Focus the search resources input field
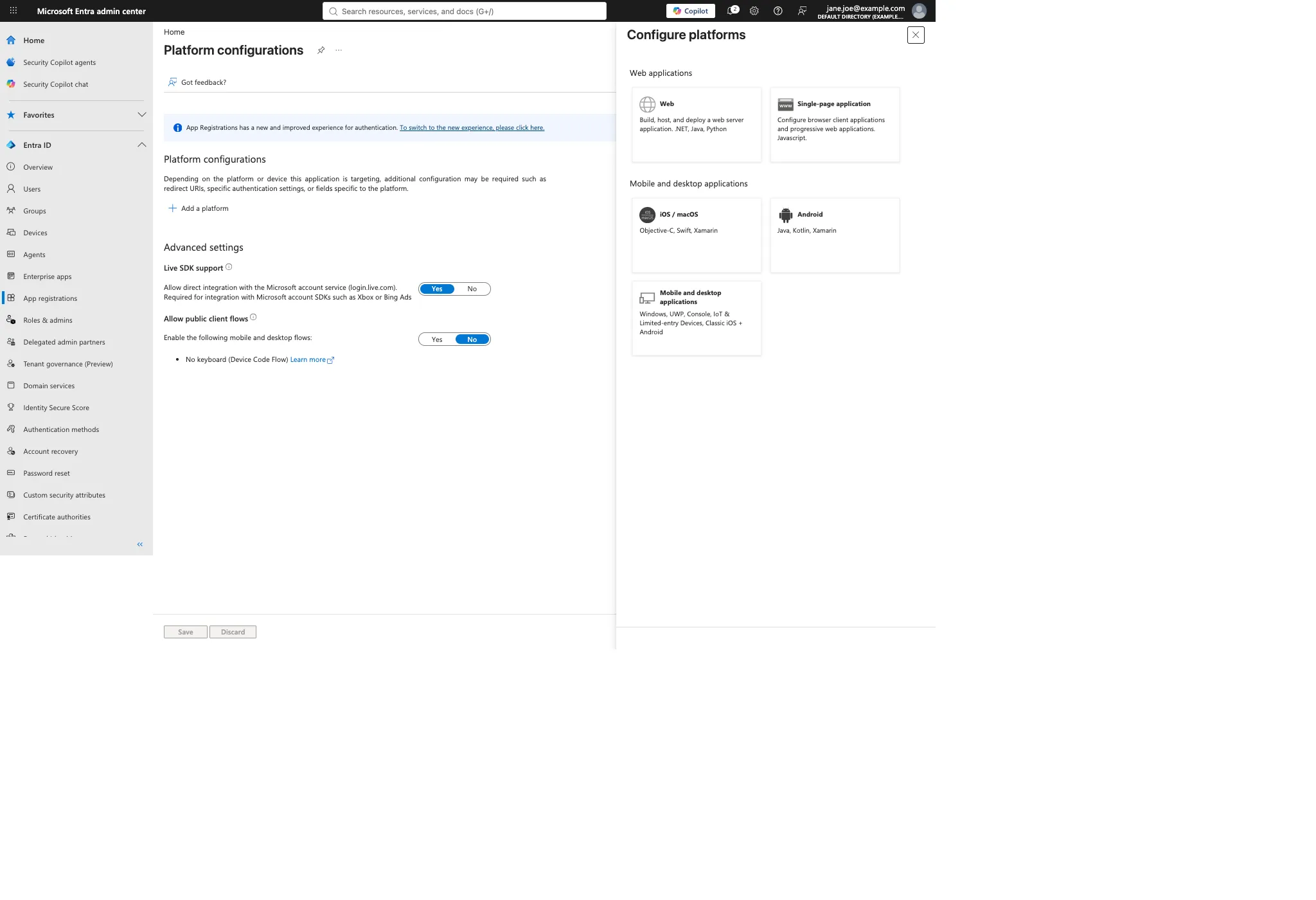 tap(464, 11)
